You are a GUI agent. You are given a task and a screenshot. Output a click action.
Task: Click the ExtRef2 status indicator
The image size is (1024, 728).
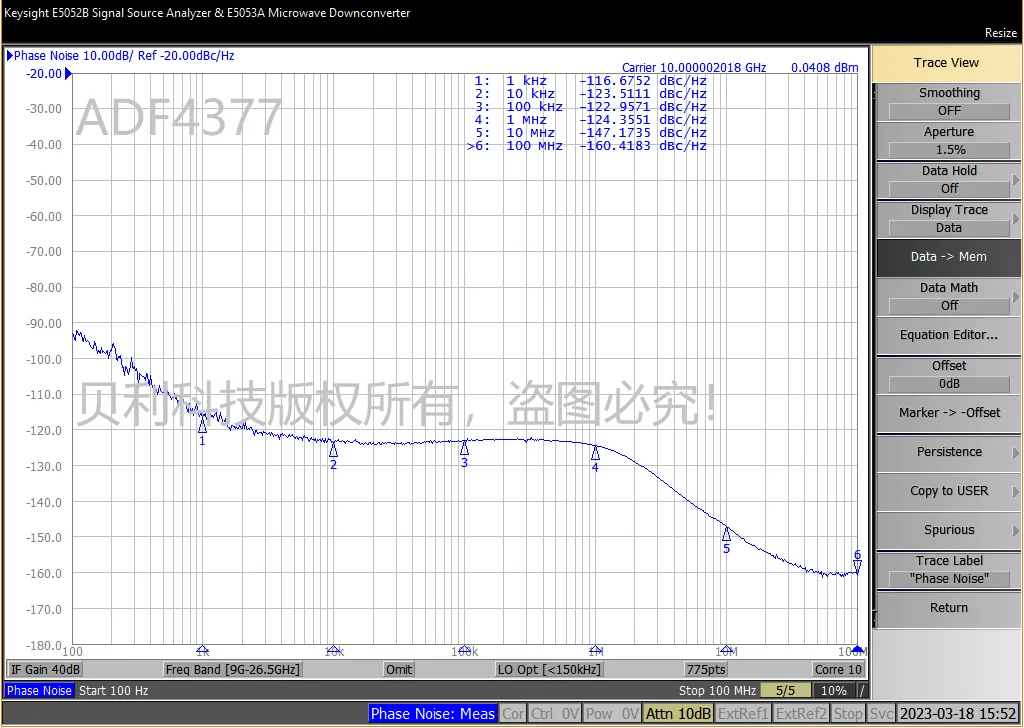pos(801,714)
